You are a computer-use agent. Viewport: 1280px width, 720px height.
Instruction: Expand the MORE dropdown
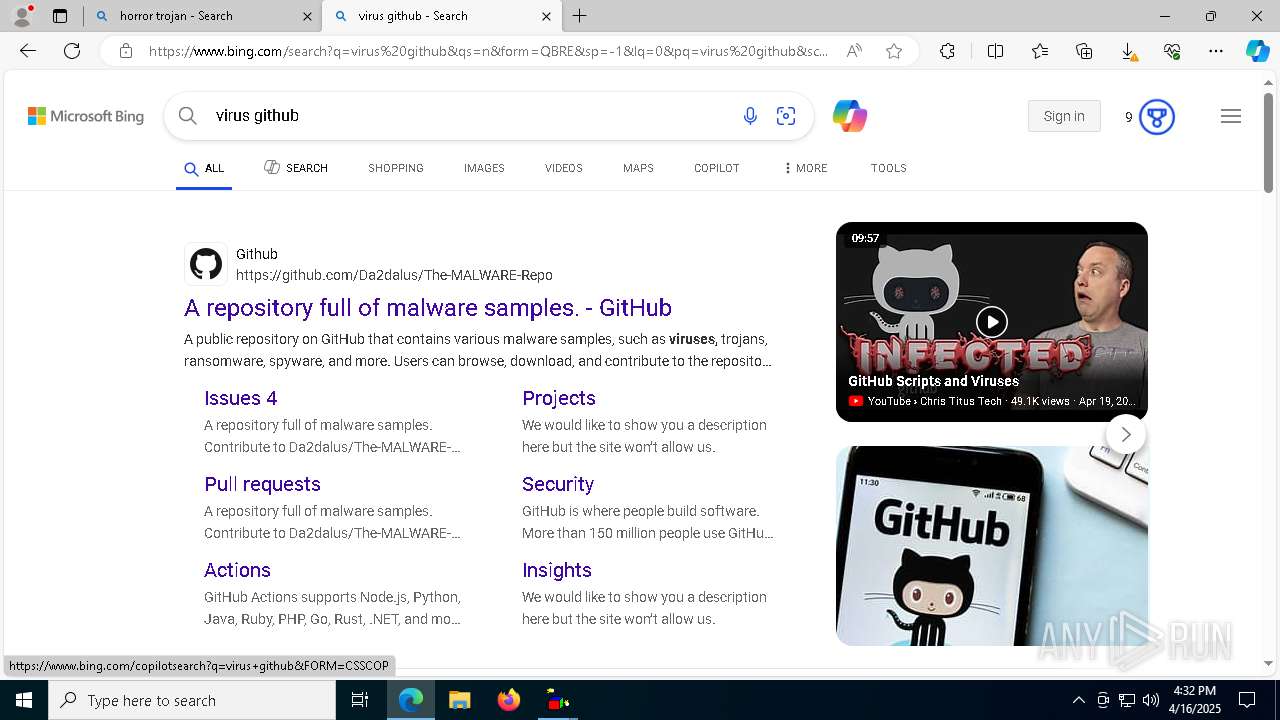point(805,168)
